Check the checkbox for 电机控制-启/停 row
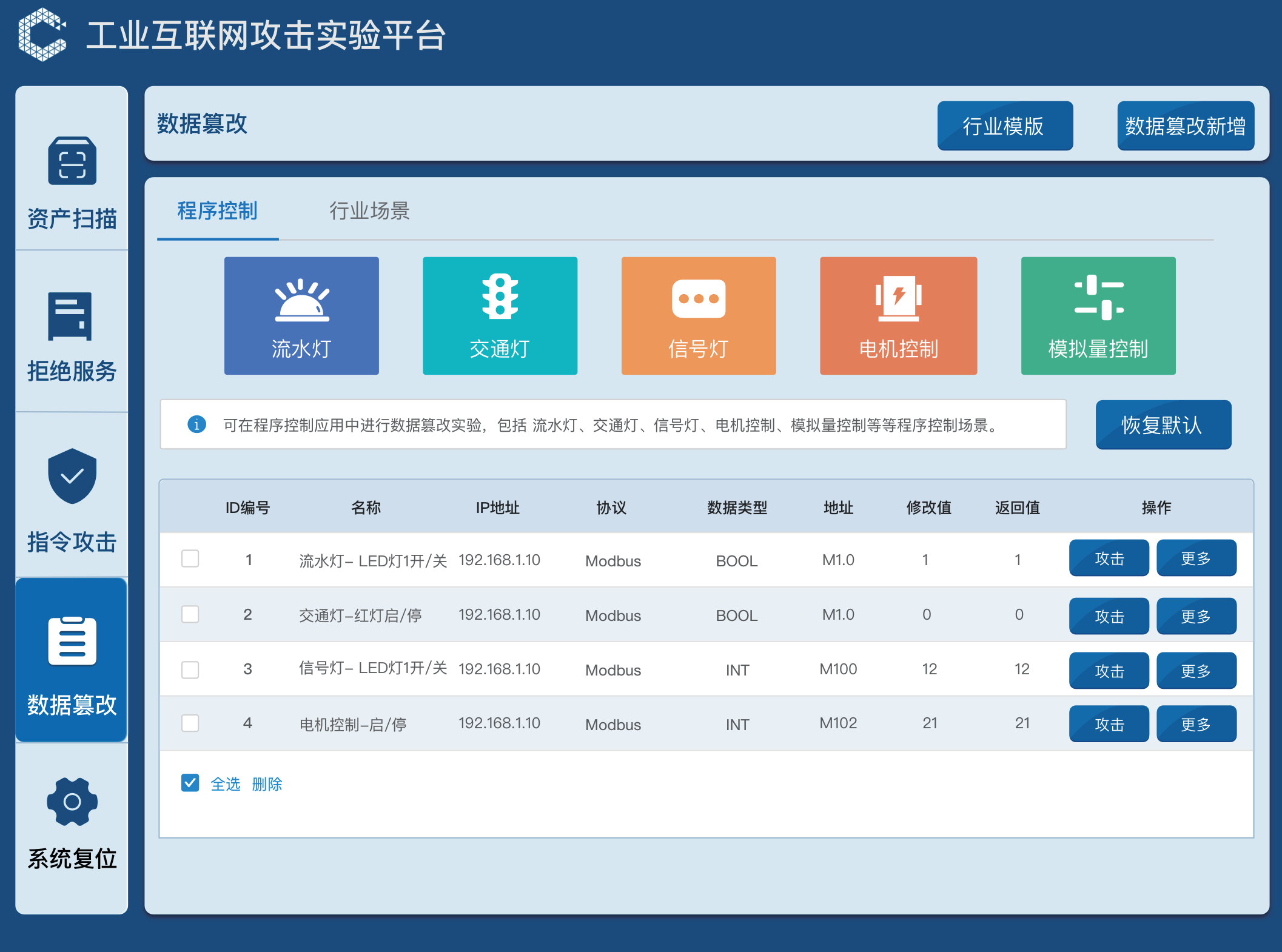The image size is (1282, 952). 190,723
